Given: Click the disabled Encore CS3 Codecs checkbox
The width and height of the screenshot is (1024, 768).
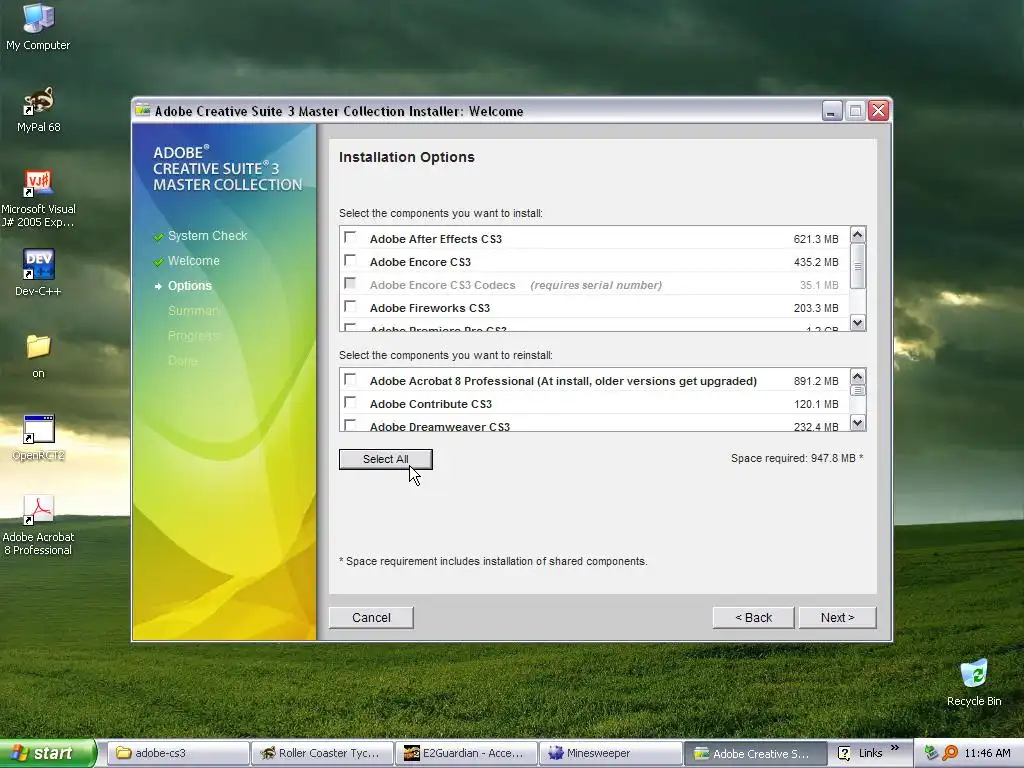Looking at the screenshot, I should click(351, 283).
